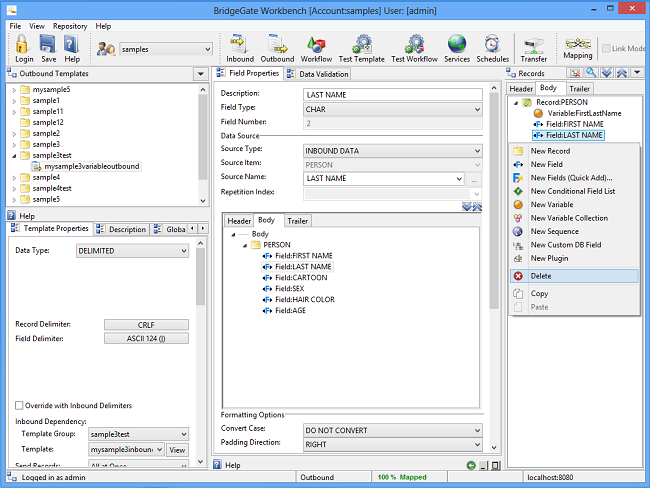Open Outbound templates view

point(277,49)
